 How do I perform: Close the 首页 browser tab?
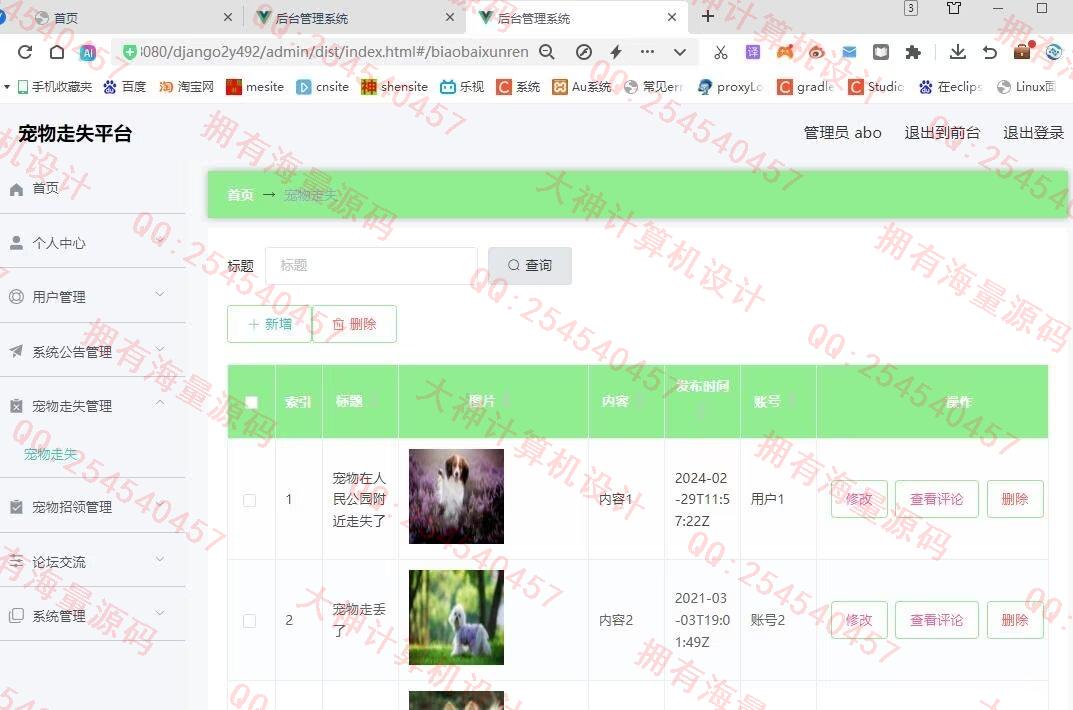point(228,18)
